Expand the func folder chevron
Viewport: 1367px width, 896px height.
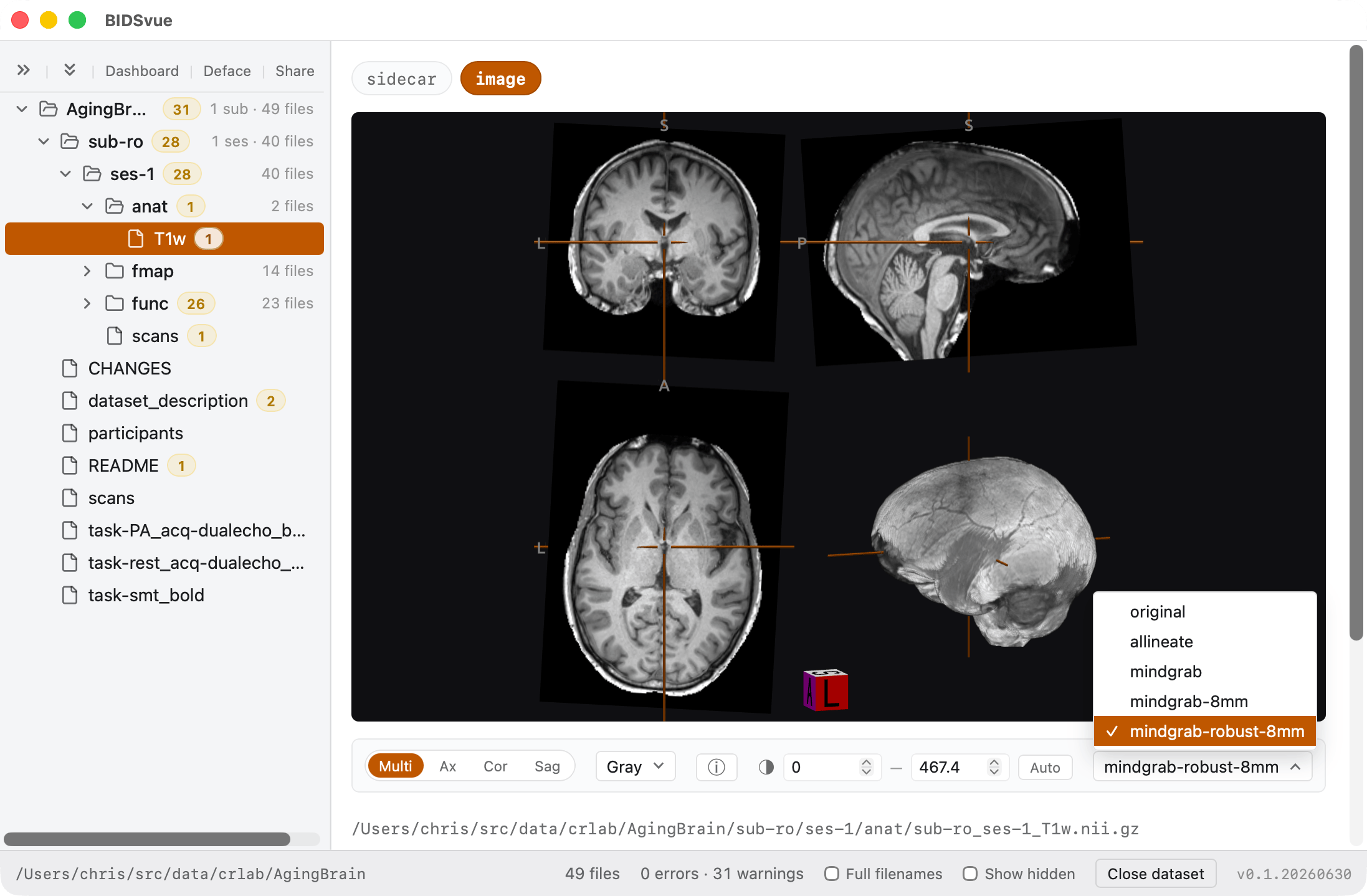coord(87,303)
